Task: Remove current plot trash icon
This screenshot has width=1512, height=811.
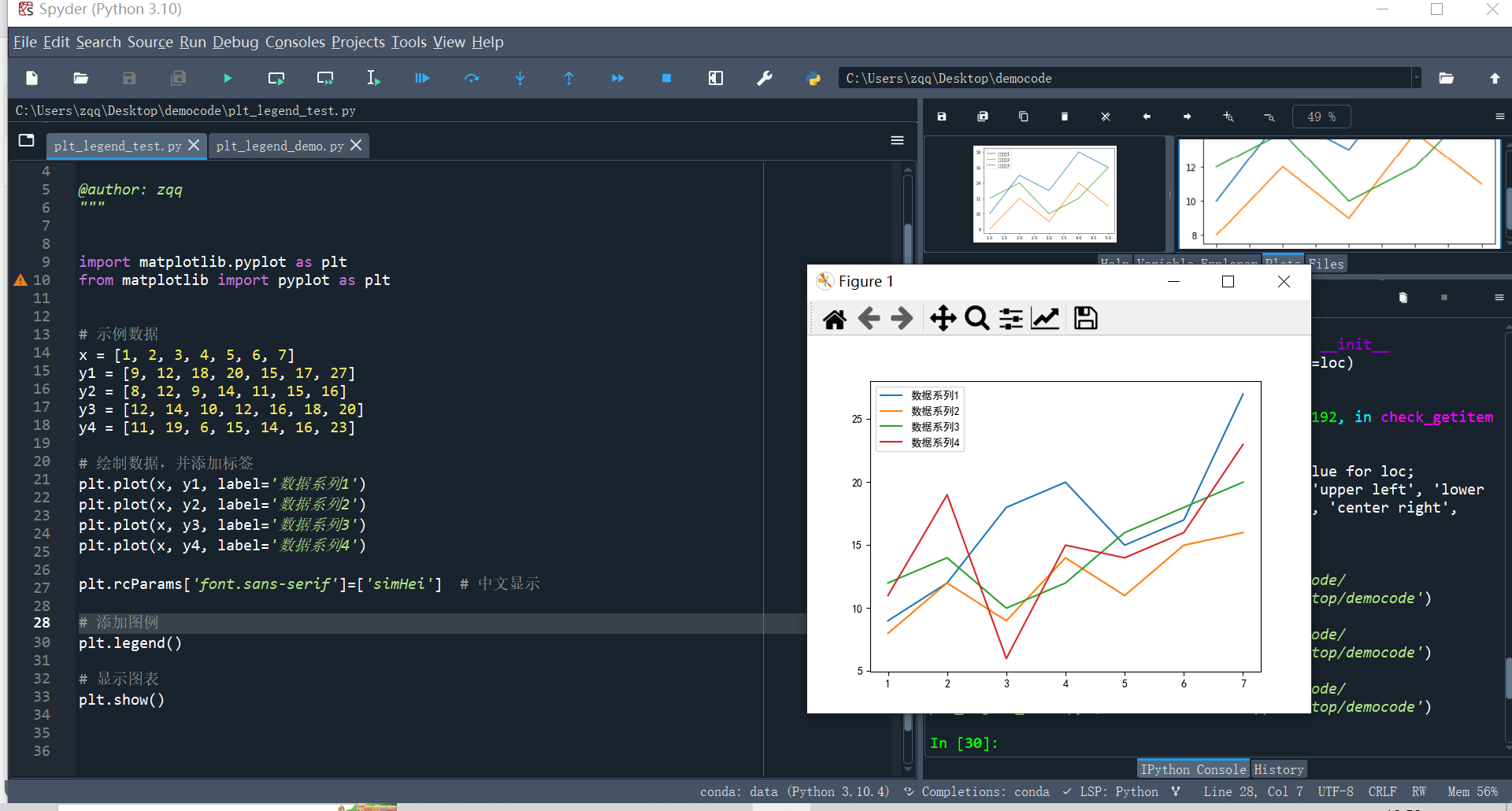Action: tap(1065, 117)
